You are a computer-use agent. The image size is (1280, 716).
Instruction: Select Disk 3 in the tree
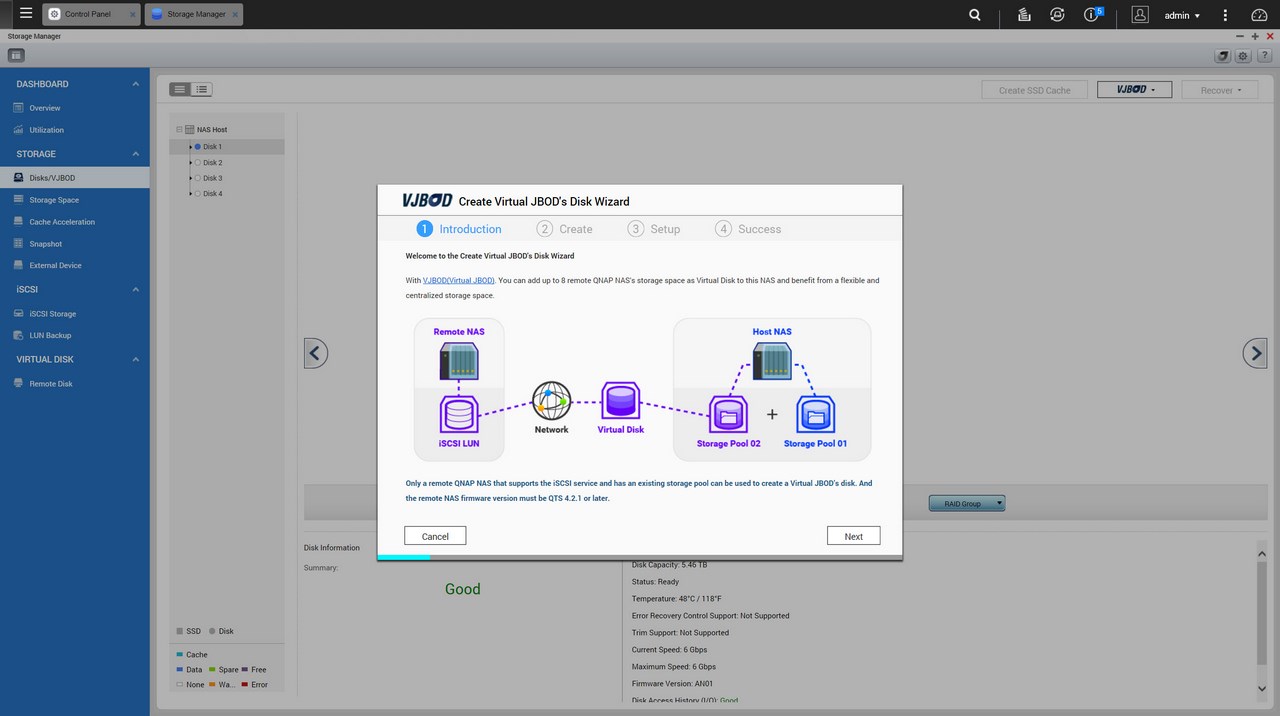pyautogui.click(x=212, y=178)
